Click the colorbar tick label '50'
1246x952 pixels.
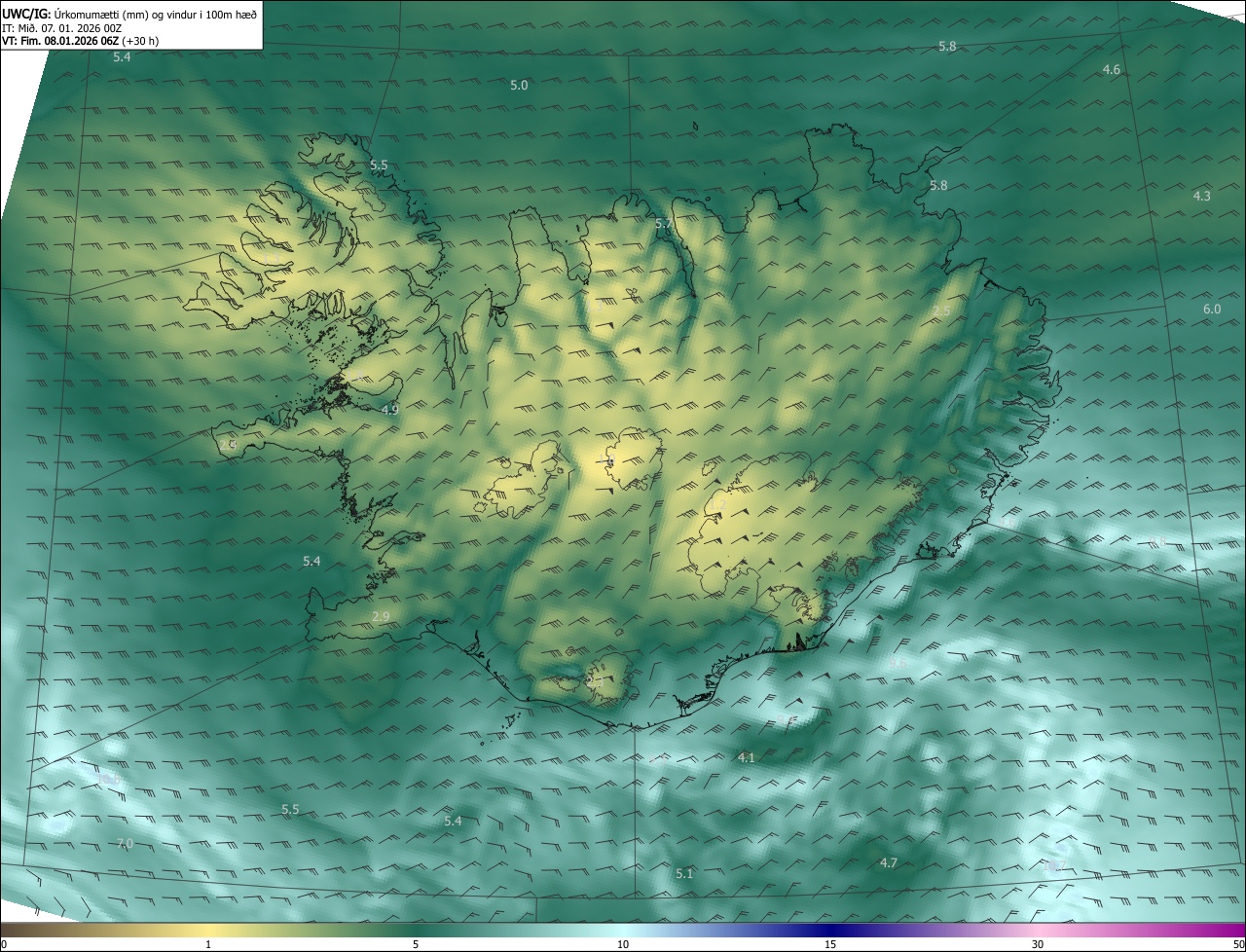tap(1237, 944)
